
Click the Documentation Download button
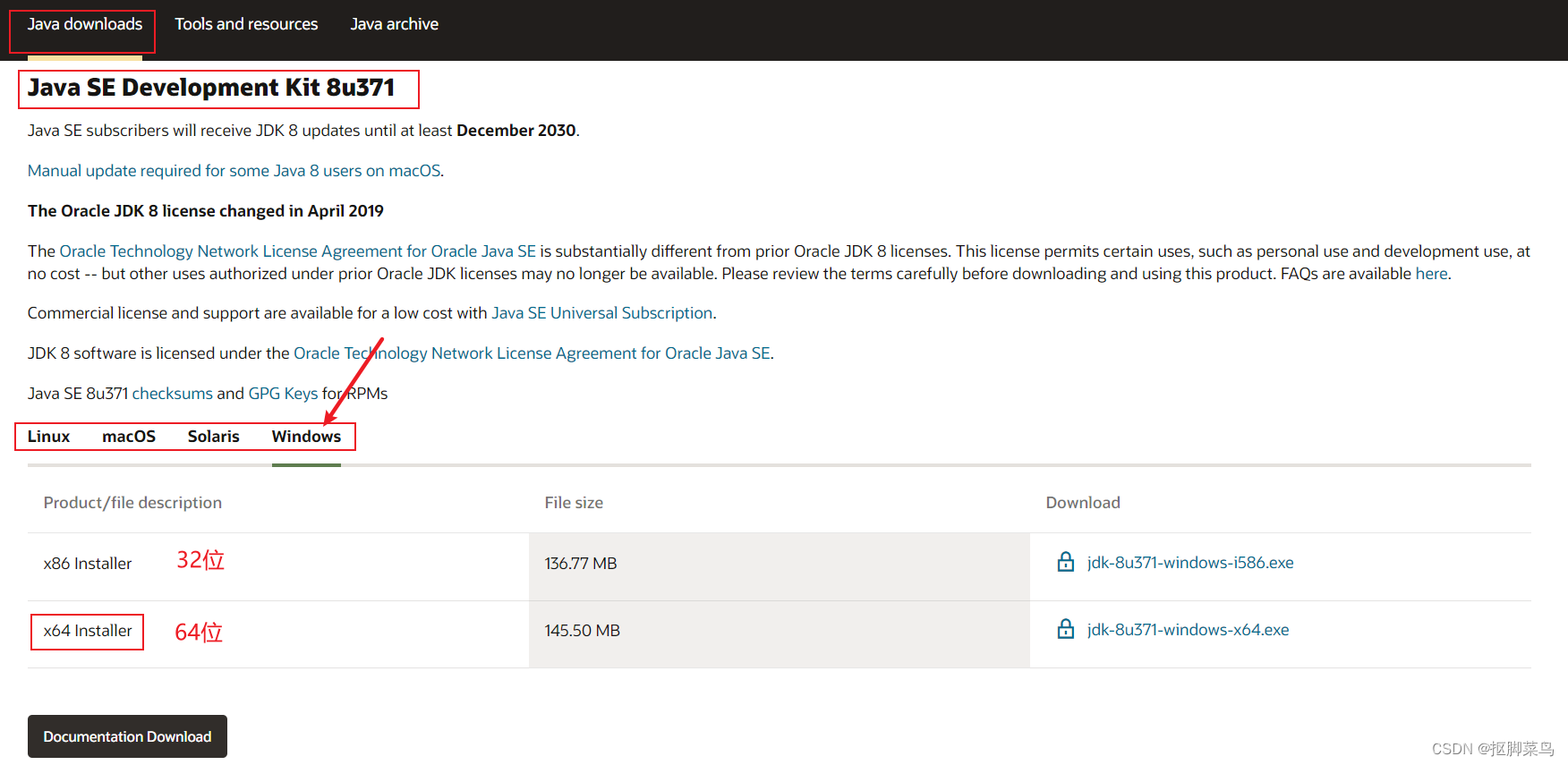coord(127,736)
